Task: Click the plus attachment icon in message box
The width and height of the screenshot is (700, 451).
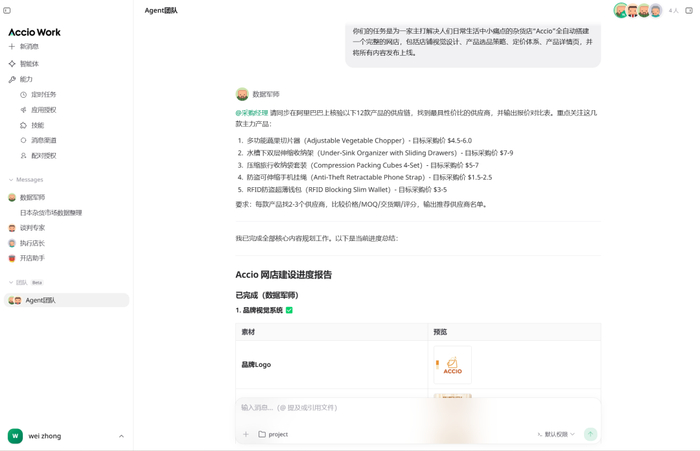Action: point(246,434)
